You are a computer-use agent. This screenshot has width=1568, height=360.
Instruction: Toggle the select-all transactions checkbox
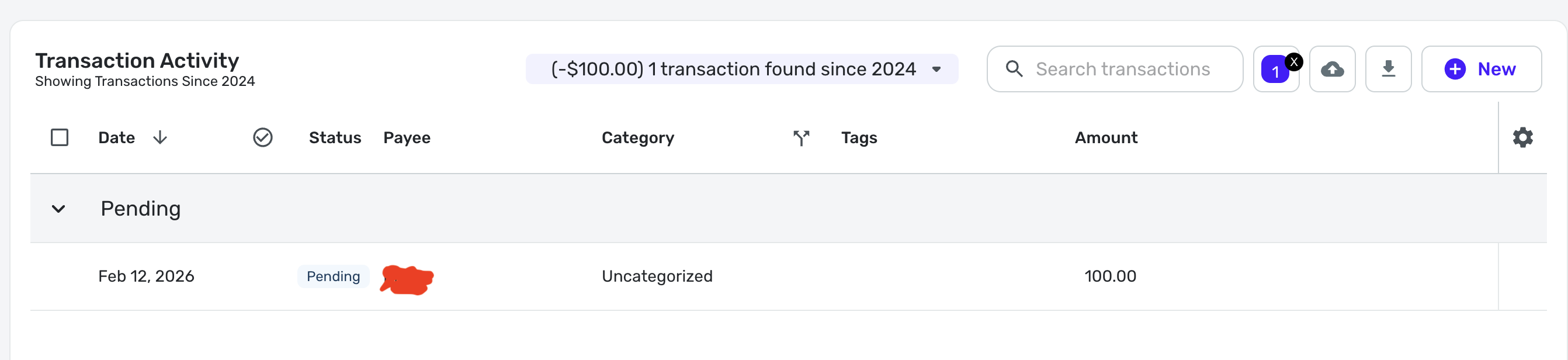60,138
